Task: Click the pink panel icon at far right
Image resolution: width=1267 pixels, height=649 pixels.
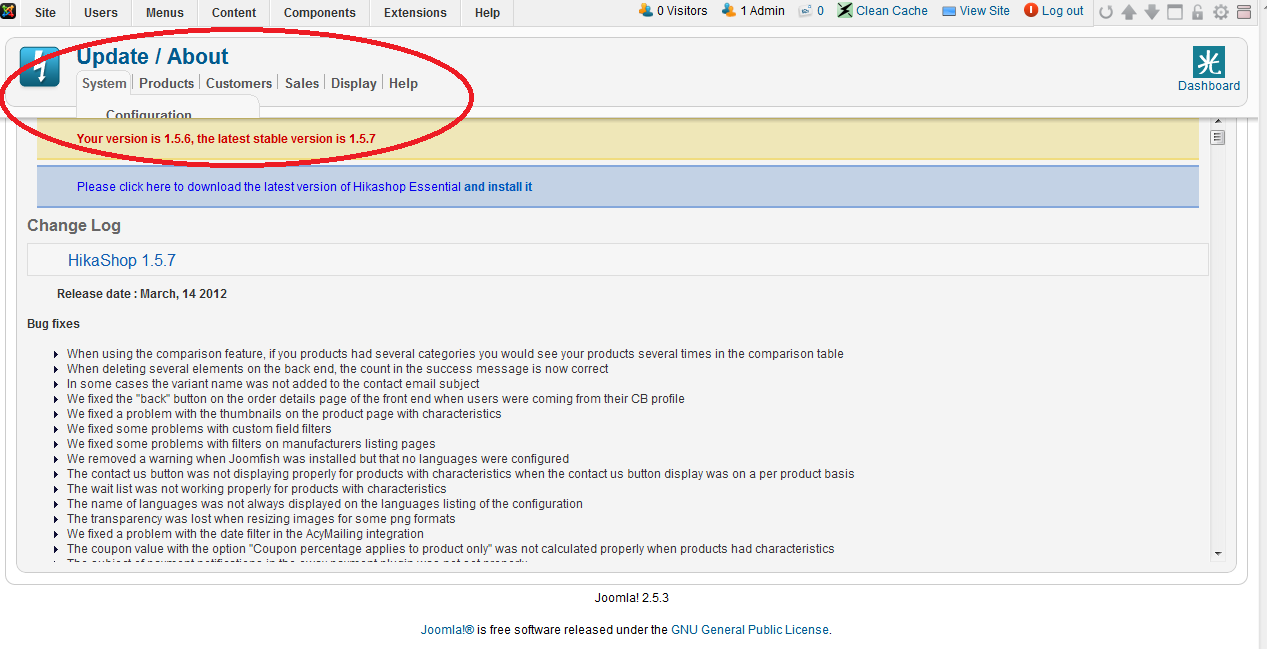Action: point(1244,12)
